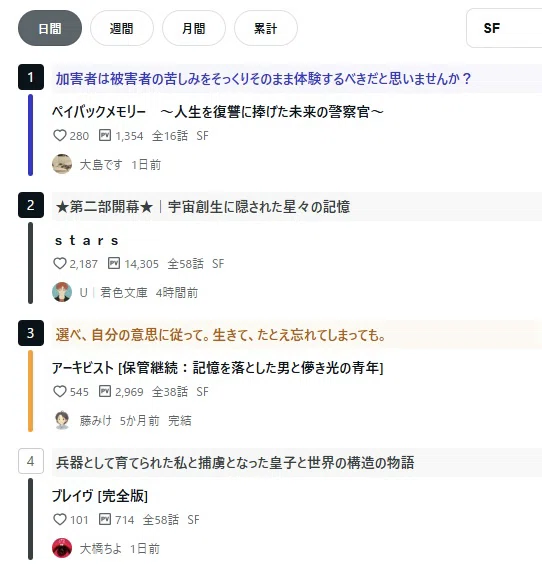
Task: Click the PV icon beside 1,354
Action: pos(105,136)
